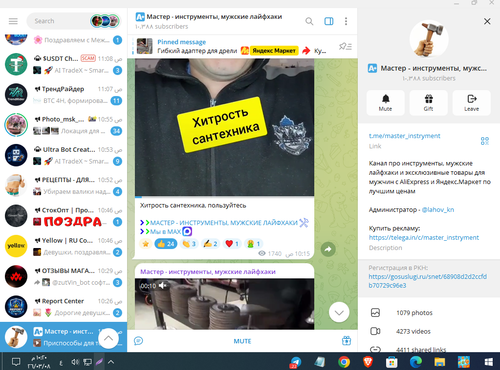Open the discussion comments icon at bottom left
500x370 pixels.
click(138, 341)
